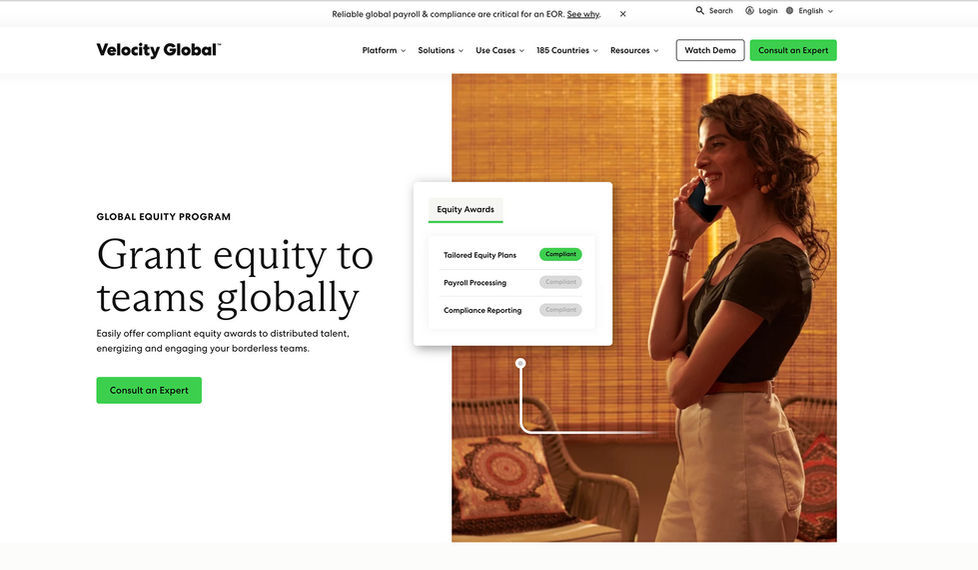The width and height of the screenshot is (978, 570).
Task: Click the Login user icon
Action: point(750,11)
